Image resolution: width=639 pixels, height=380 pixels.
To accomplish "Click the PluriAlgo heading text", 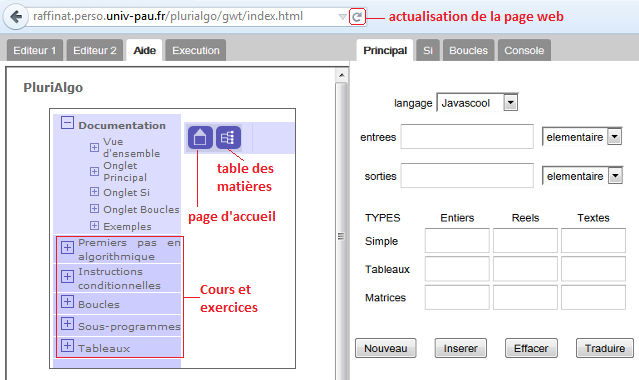I will pyautogui.click(x=53, y=88).
